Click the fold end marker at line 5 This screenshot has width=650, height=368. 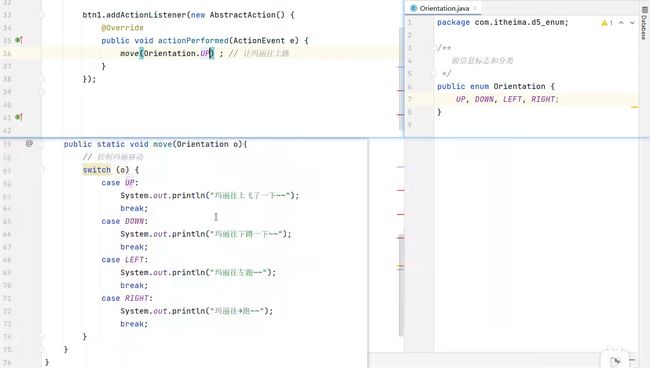[x=434, y=73]
